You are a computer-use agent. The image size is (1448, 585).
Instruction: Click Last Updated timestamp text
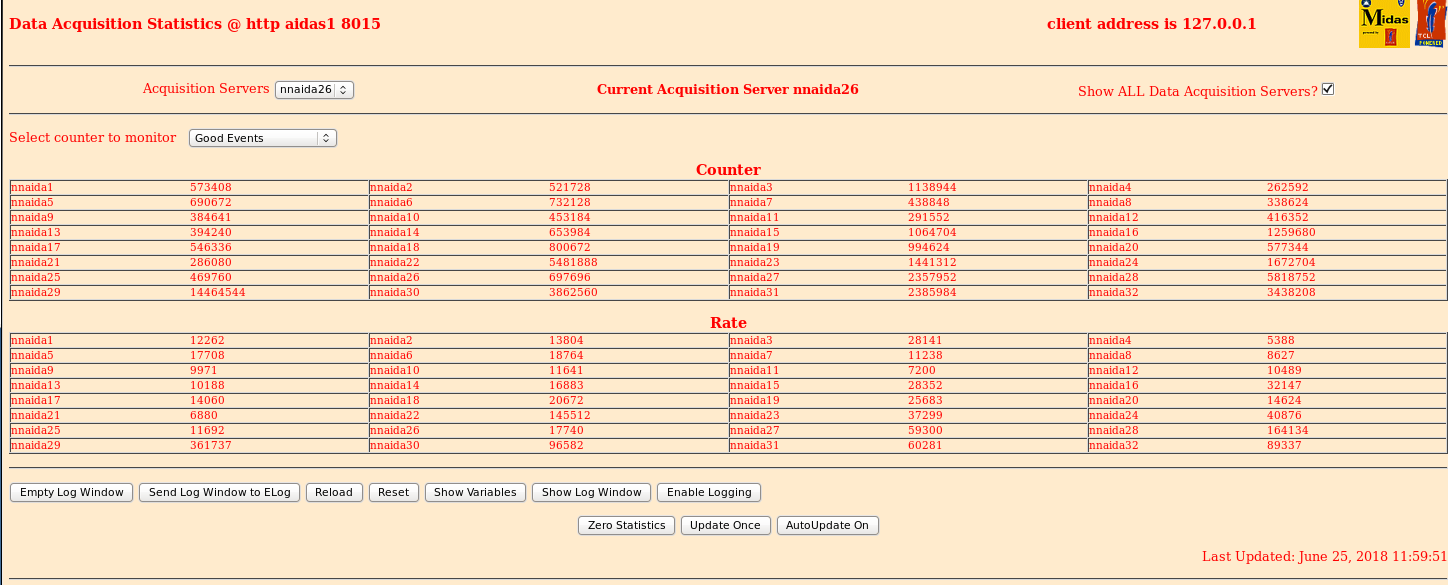(1324, 556)
